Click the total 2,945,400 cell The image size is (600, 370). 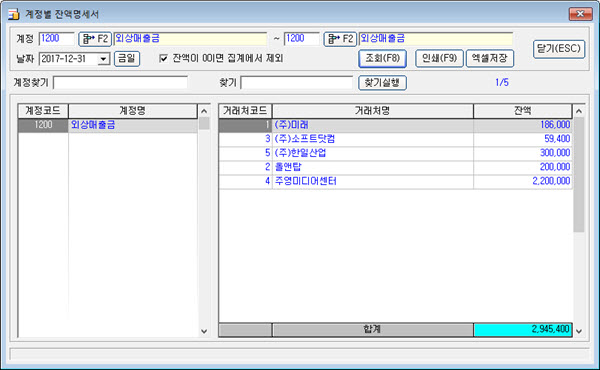[x=523, y=329]
